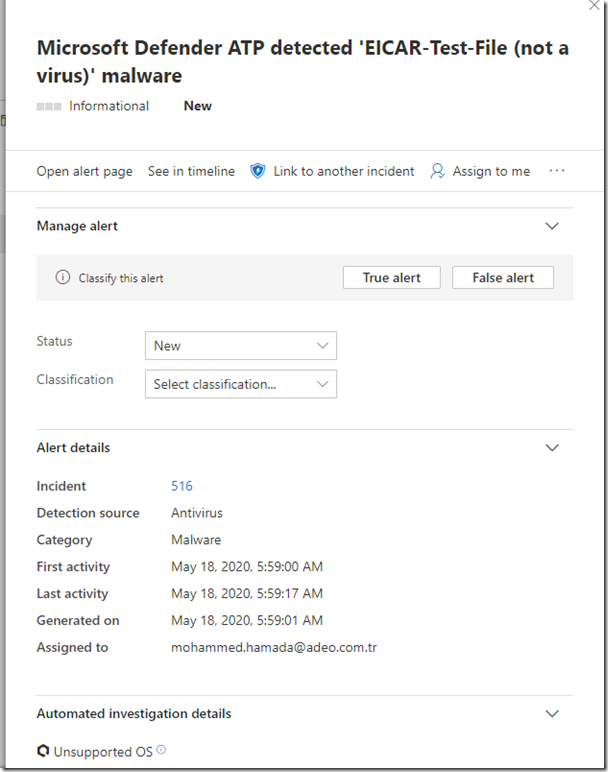
Task: Click the First activity label
Action: tap(73, 567)
